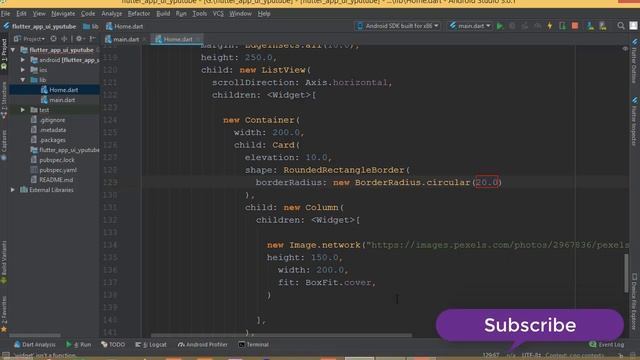The width and height of the screenshot is (640, 360).
Task: Click scroll-from-source target icon in Project panel
Action: (53, 39)
